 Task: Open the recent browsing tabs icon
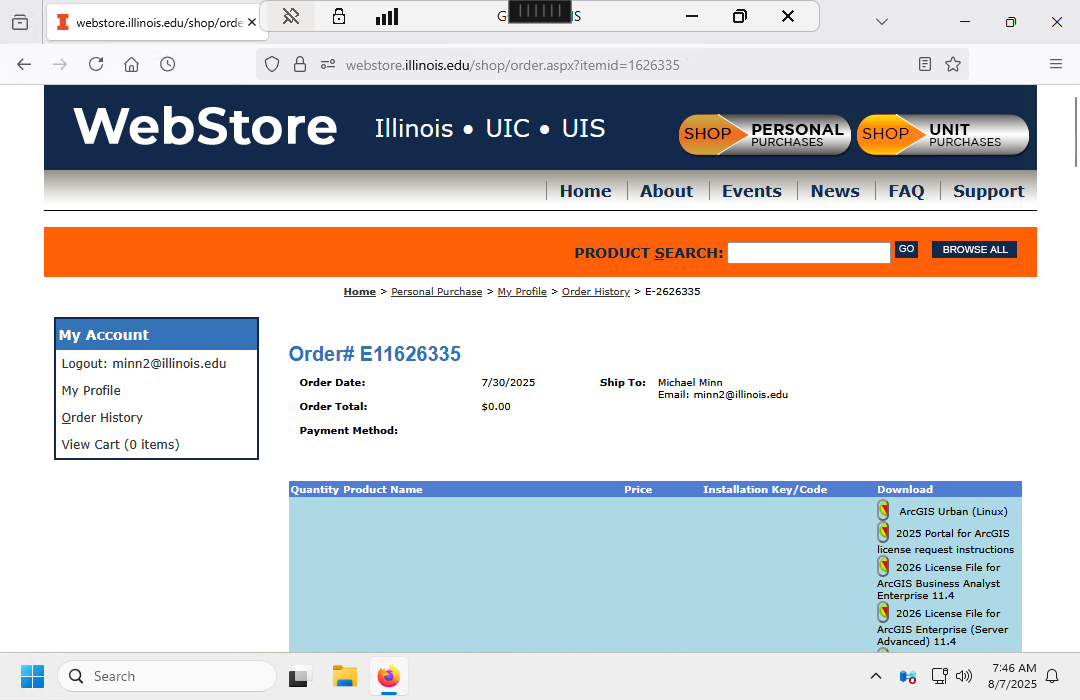tap(21, 22)
